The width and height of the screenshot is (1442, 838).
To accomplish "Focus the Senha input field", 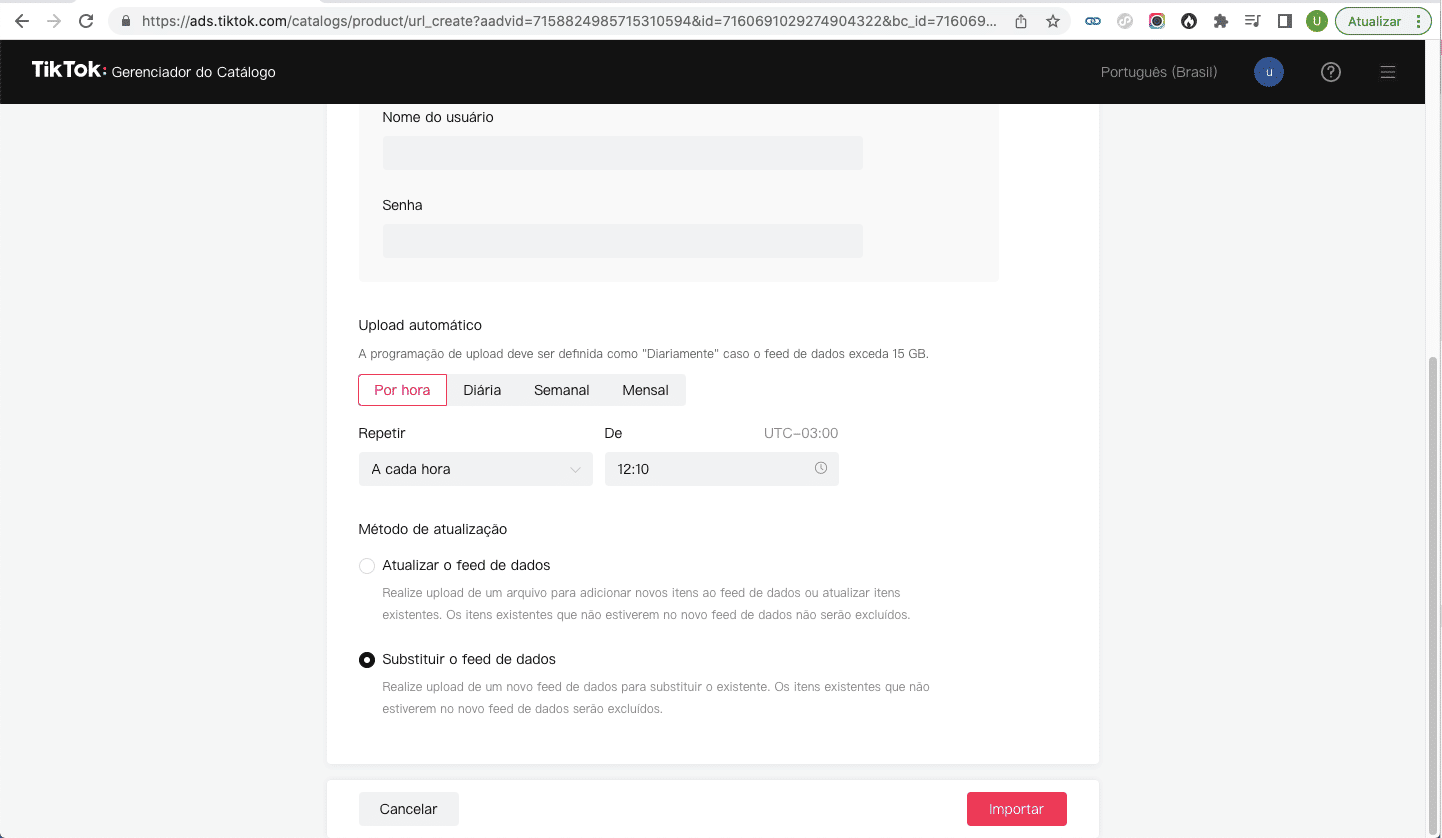I will (x=622, y=241).
